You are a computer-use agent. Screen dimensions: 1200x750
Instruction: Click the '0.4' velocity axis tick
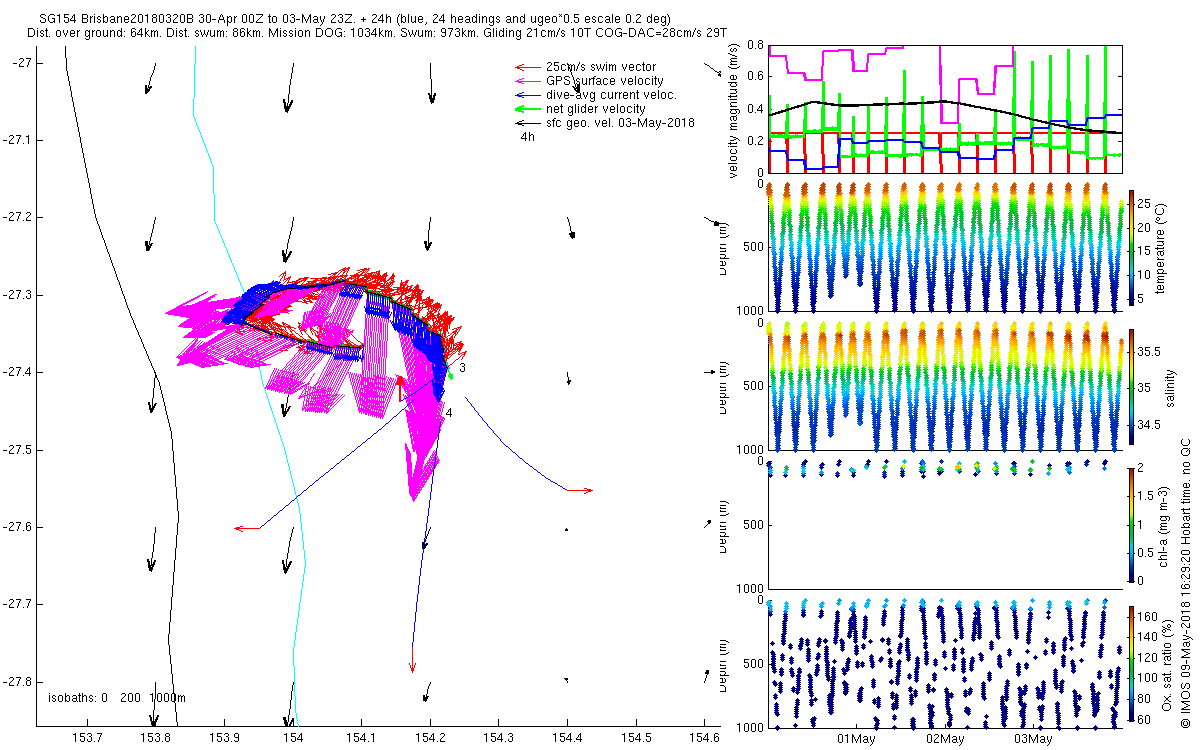pyautogui.click(x=755, y=109)
